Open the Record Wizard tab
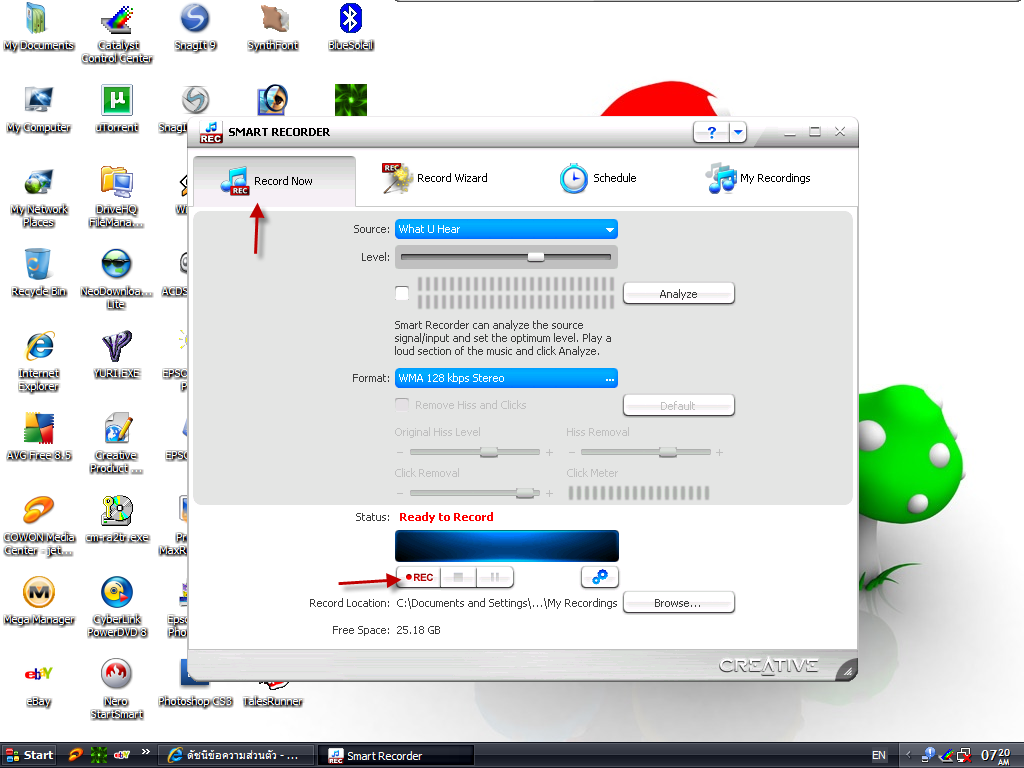 (435, 178)
